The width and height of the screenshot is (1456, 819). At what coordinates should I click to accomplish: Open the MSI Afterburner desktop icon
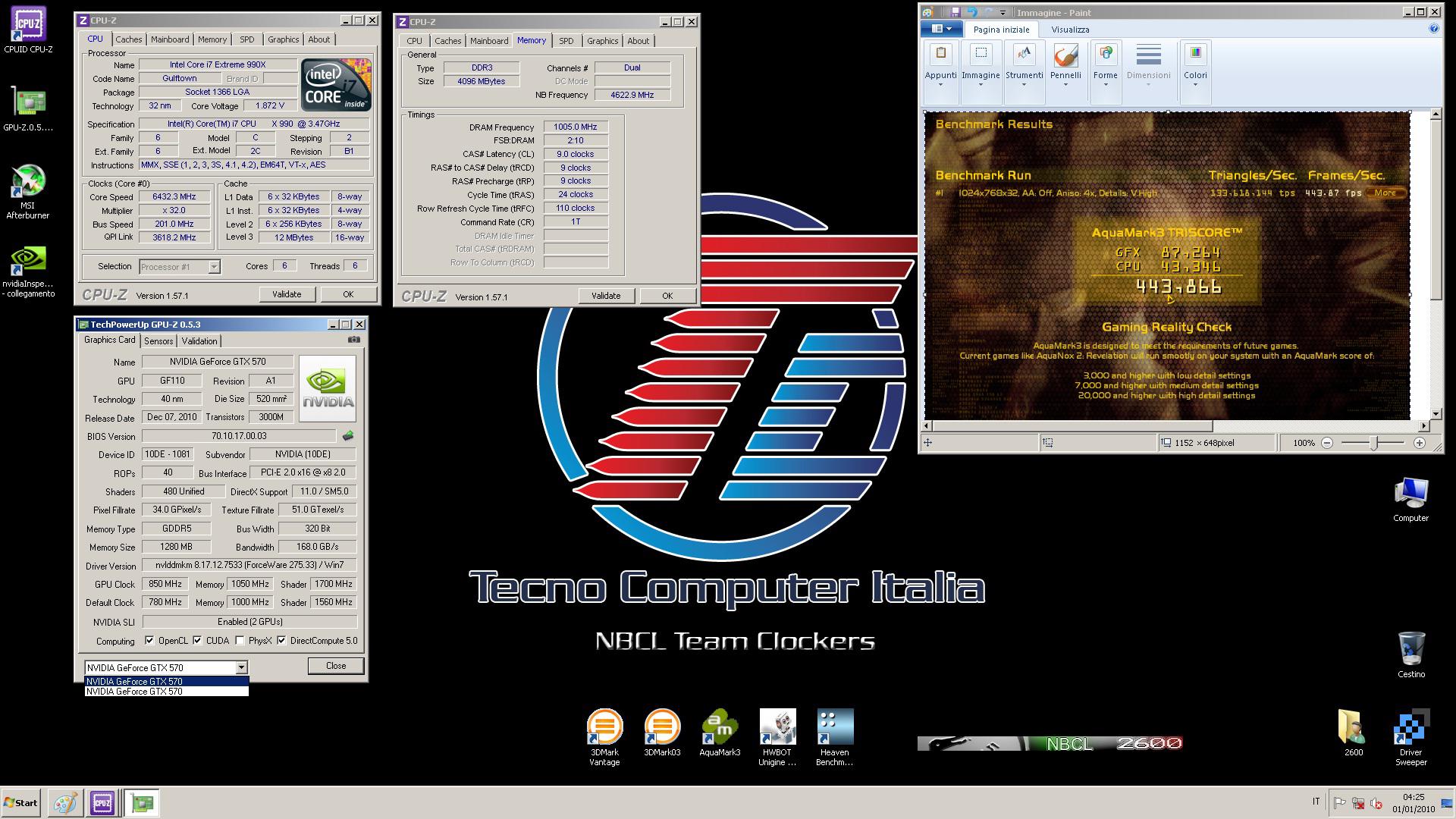[28, 192]
